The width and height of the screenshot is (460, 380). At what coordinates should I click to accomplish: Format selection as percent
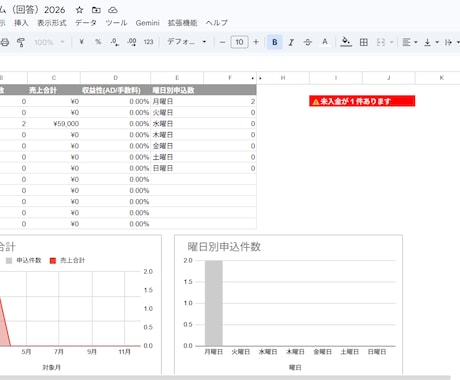(98, 42)
